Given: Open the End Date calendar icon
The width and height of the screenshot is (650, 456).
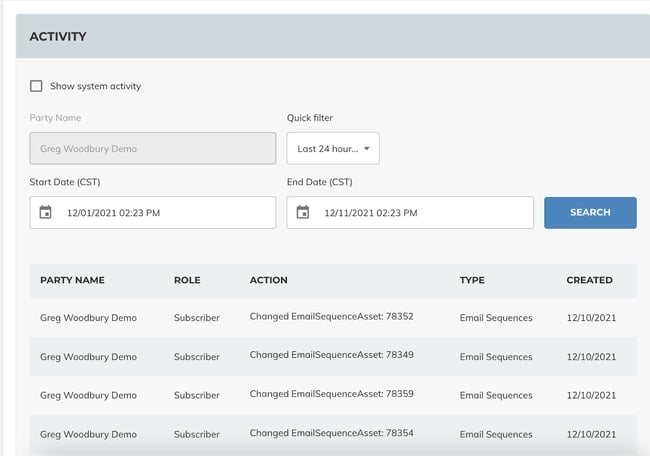Looking at the screenshot, I should pyautogui.click(x=303, y=212).
